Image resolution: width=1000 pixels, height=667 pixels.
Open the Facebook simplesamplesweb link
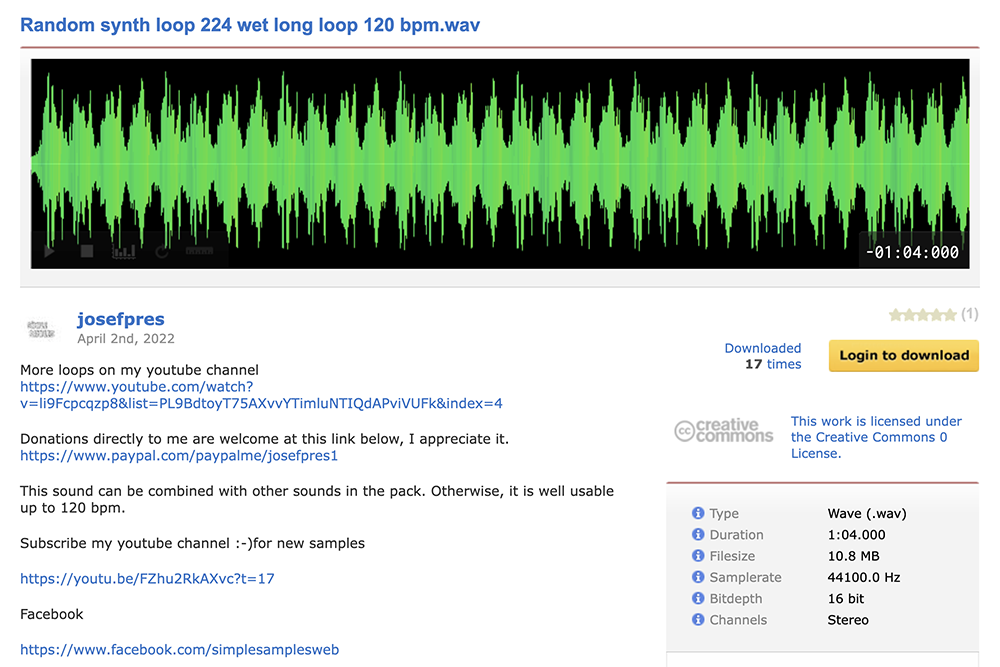pos(179,649)
